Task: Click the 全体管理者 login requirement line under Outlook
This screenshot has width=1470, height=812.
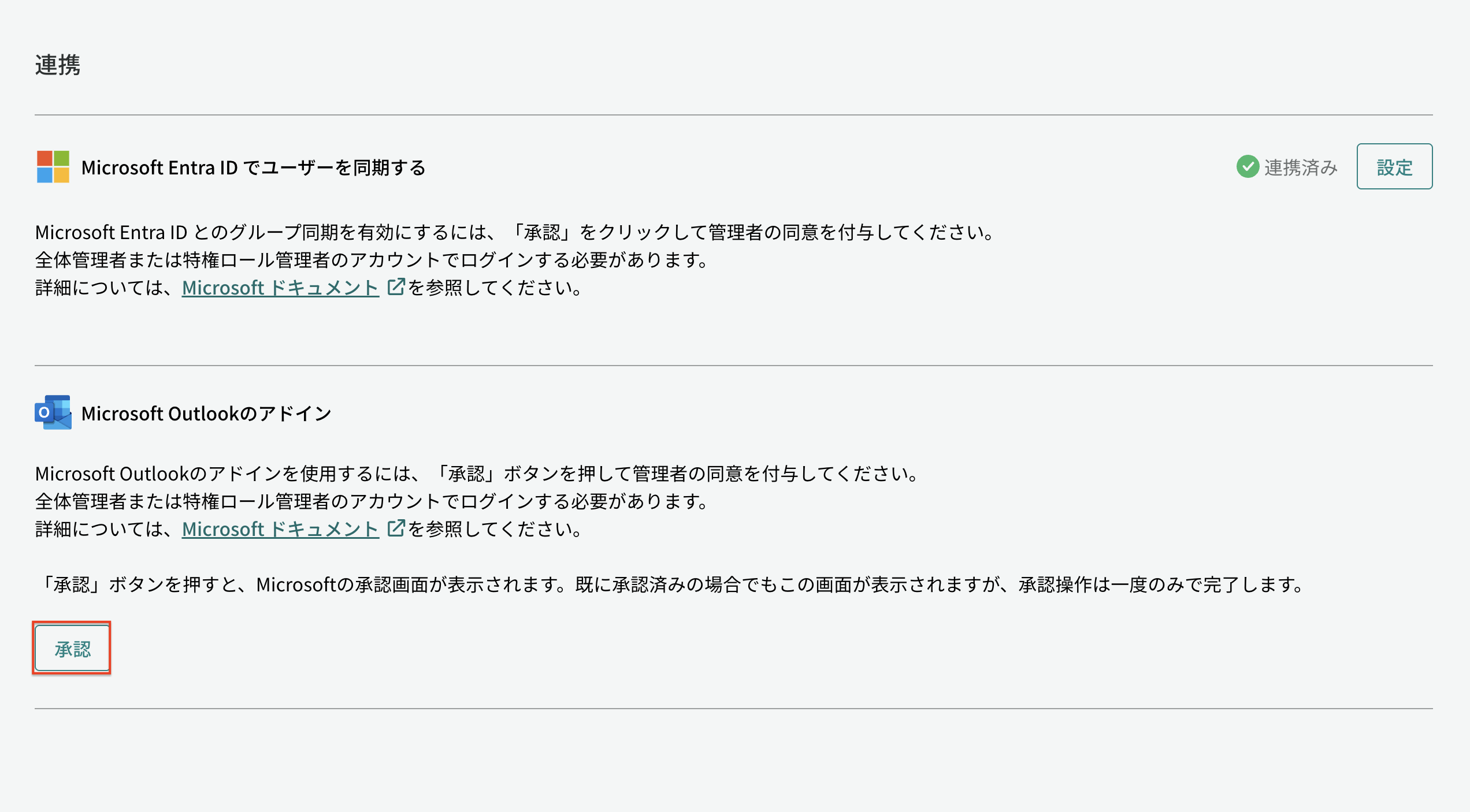Action: 372,501
